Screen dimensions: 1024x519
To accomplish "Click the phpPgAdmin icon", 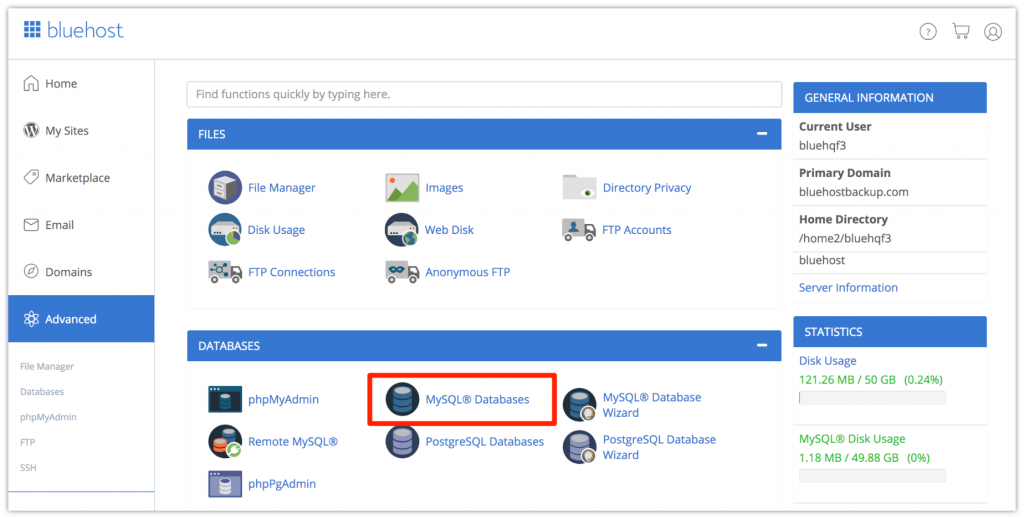I will pyautogui.click(x=225, y=484).
